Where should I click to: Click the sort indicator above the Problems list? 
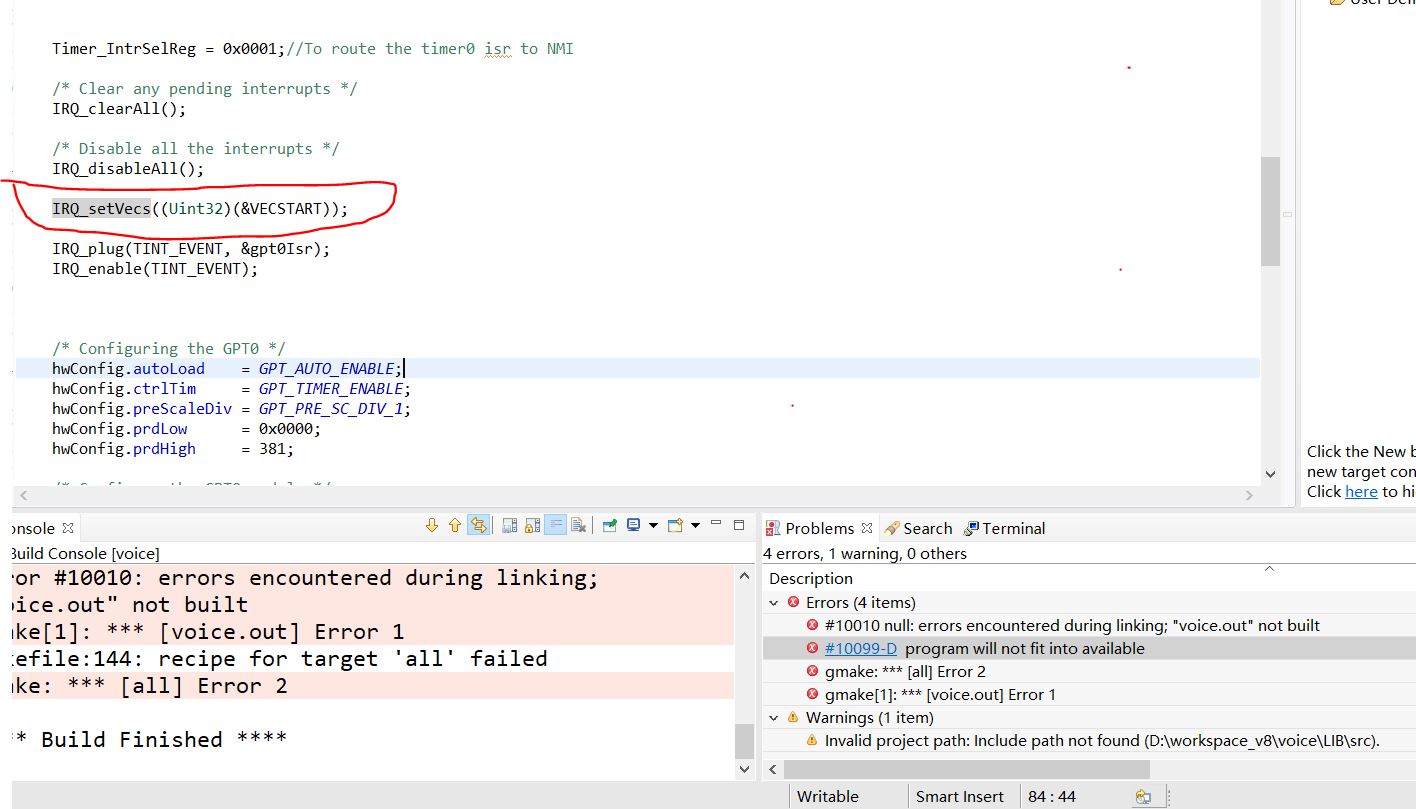tap(1269, 569)
